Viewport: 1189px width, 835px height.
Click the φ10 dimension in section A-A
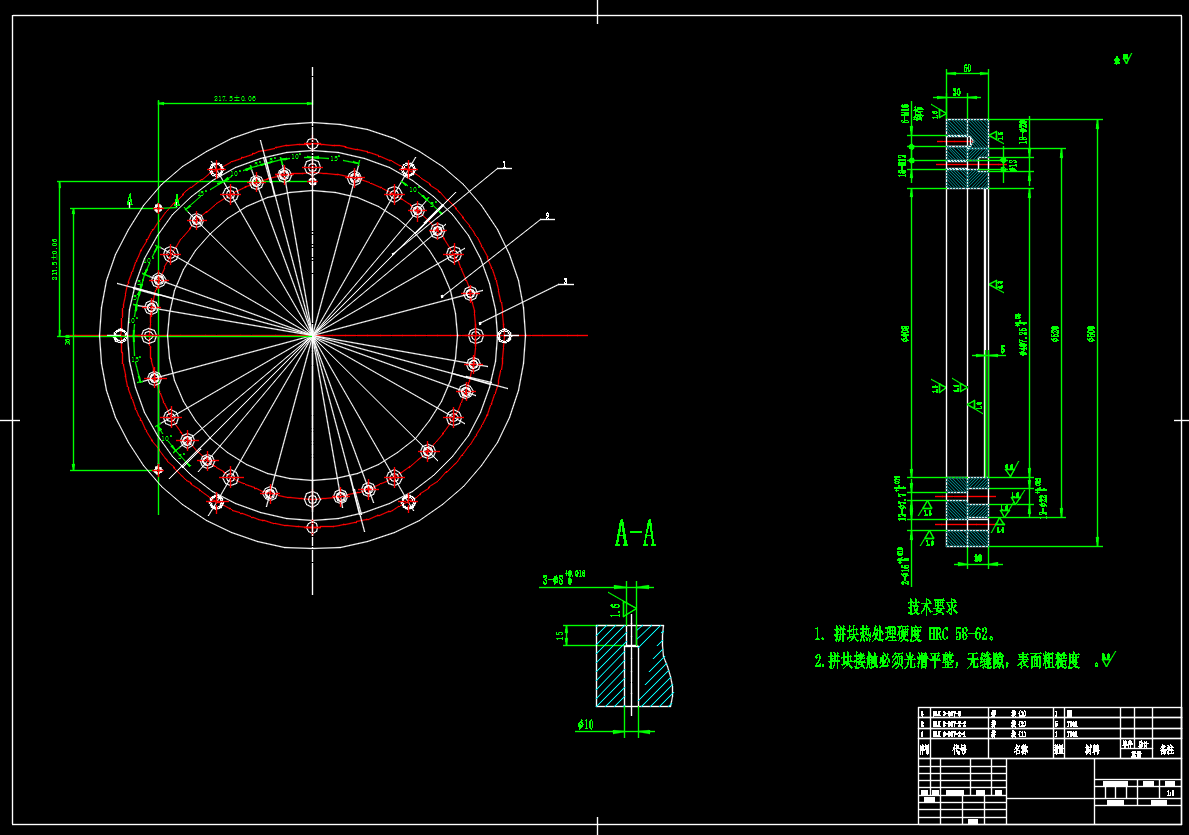click(x=586, y=723)
